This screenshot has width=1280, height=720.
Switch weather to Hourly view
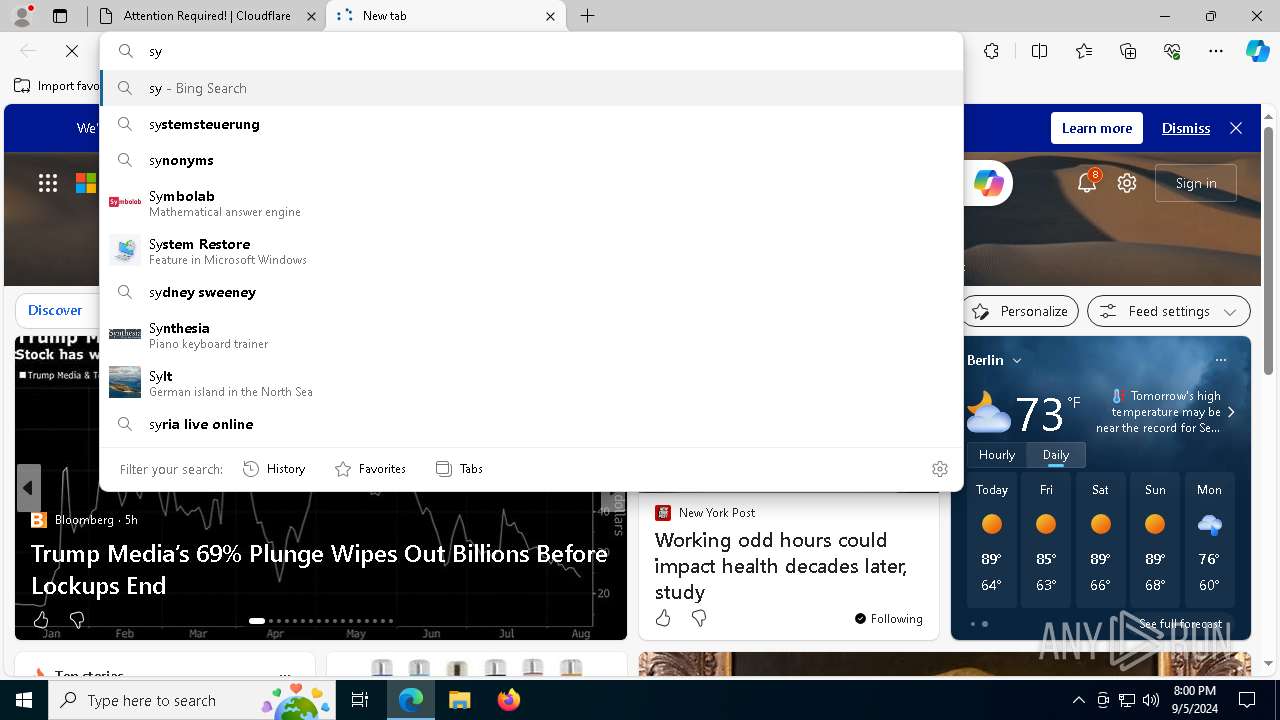(x=997, y=455)
